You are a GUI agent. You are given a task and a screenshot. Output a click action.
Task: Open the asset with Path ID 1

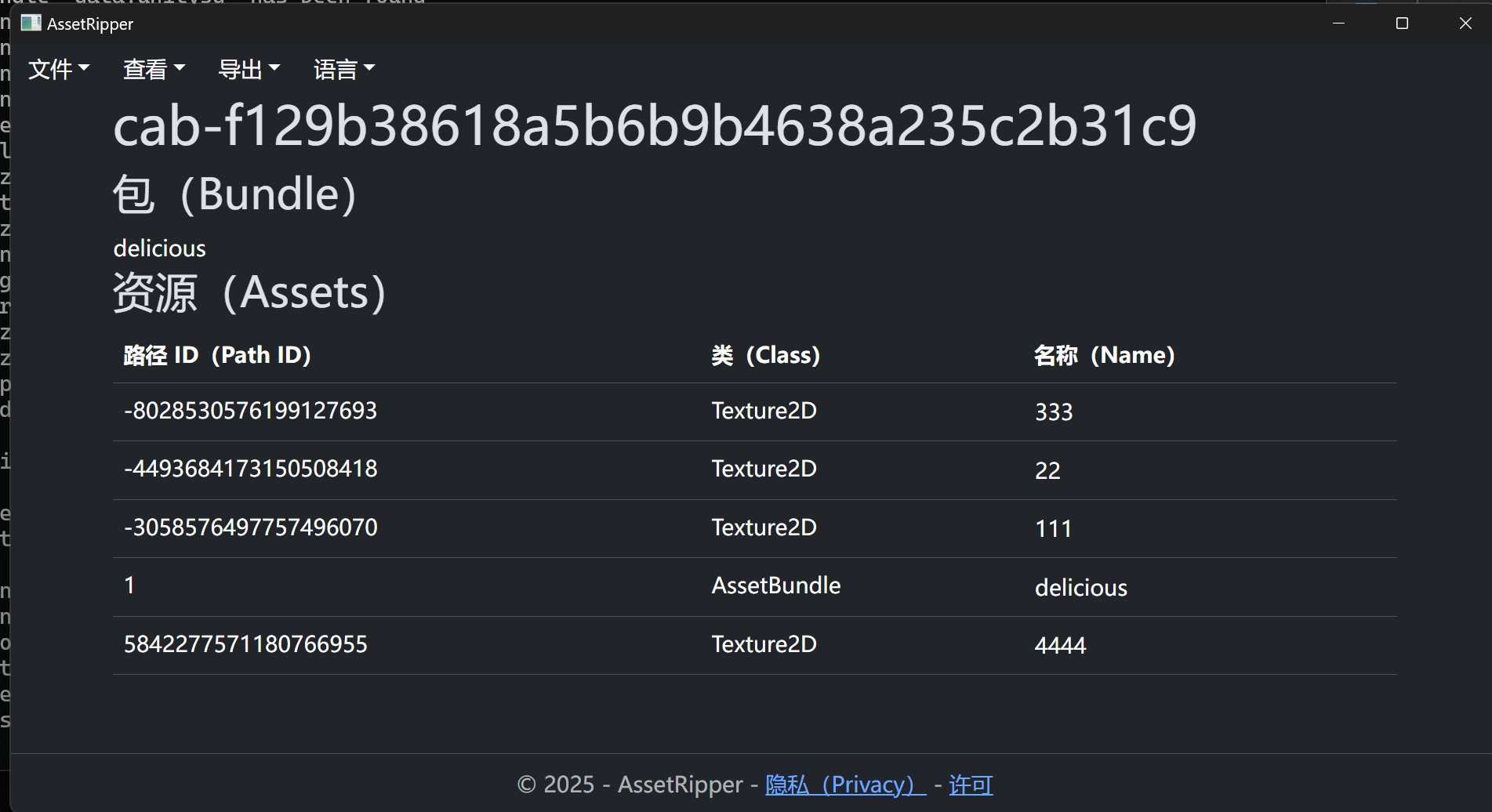pyautogui.click(x=129, y=585)
